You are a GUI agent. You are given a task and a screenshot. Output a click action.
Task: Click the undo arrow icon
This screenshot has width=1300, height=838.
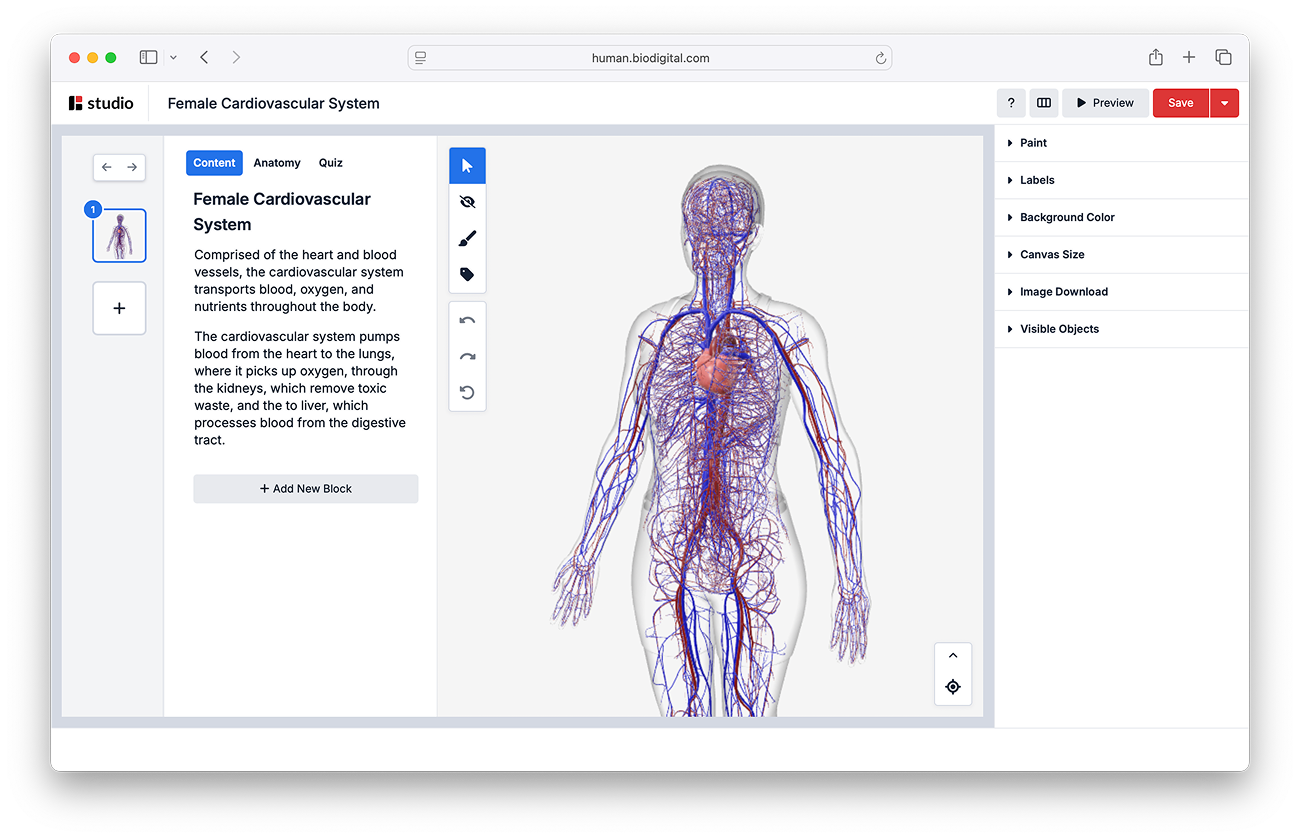[x=467, y=320]
